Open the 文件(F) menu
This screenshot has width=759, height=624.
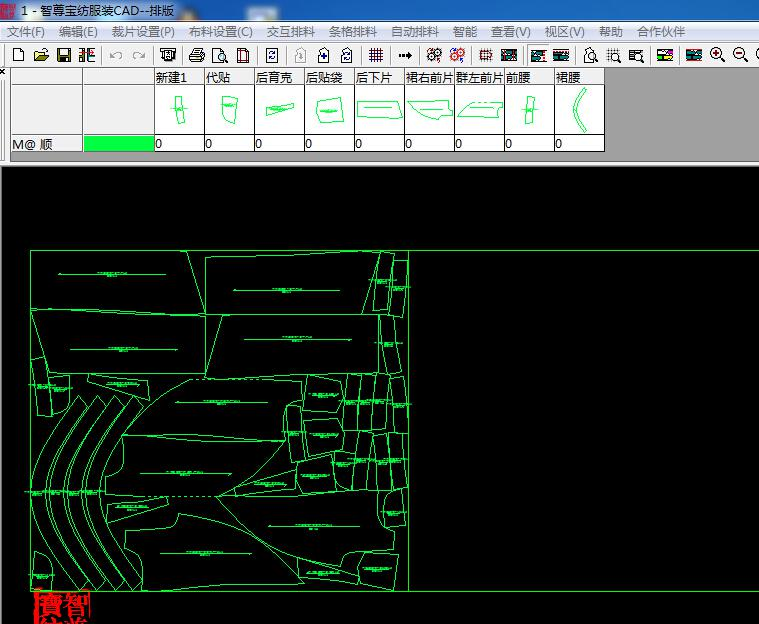[x=26, y=32]
